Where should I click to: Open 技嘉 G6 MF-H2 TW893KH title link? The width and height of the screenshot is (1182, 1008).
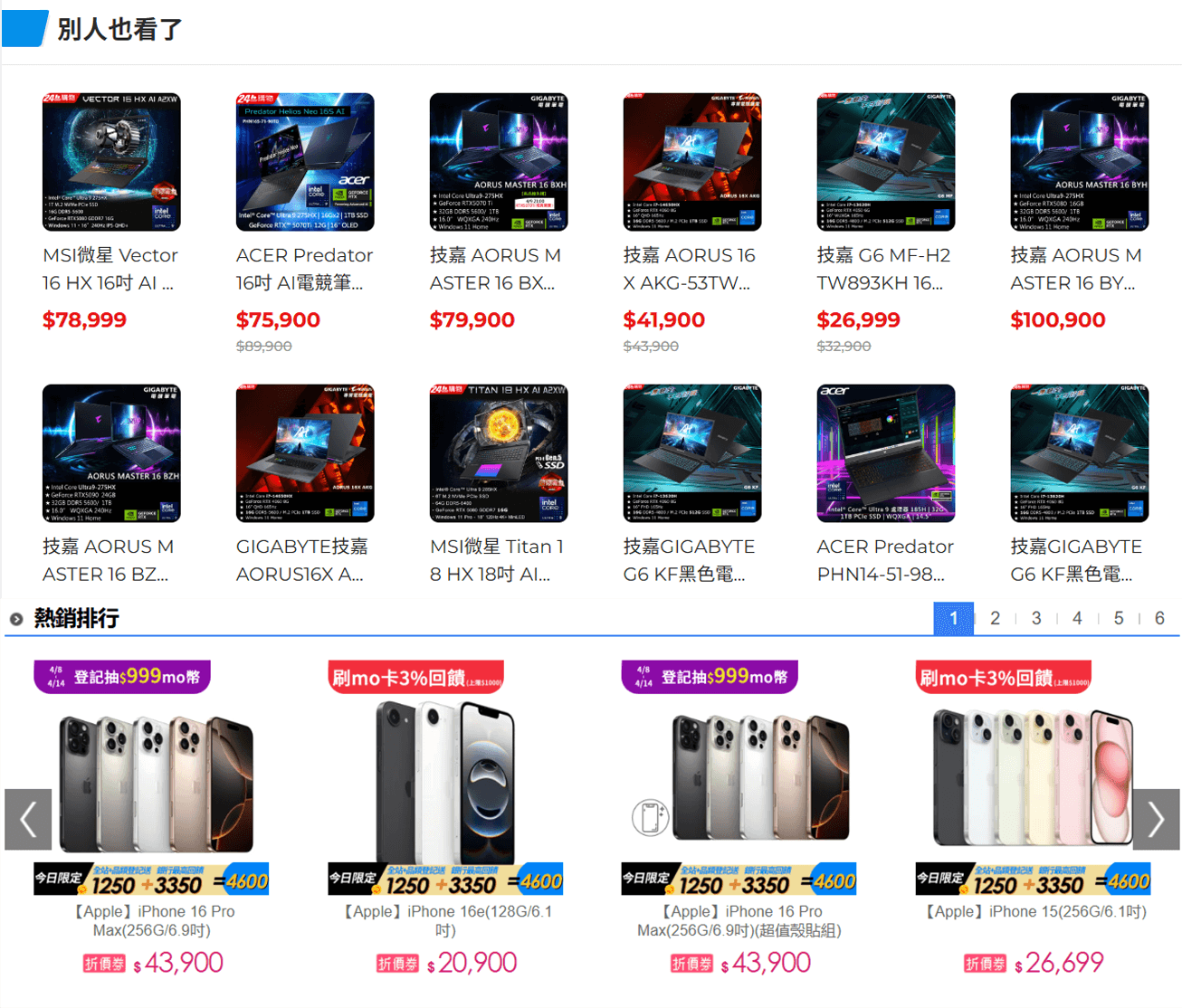[883, 269]
